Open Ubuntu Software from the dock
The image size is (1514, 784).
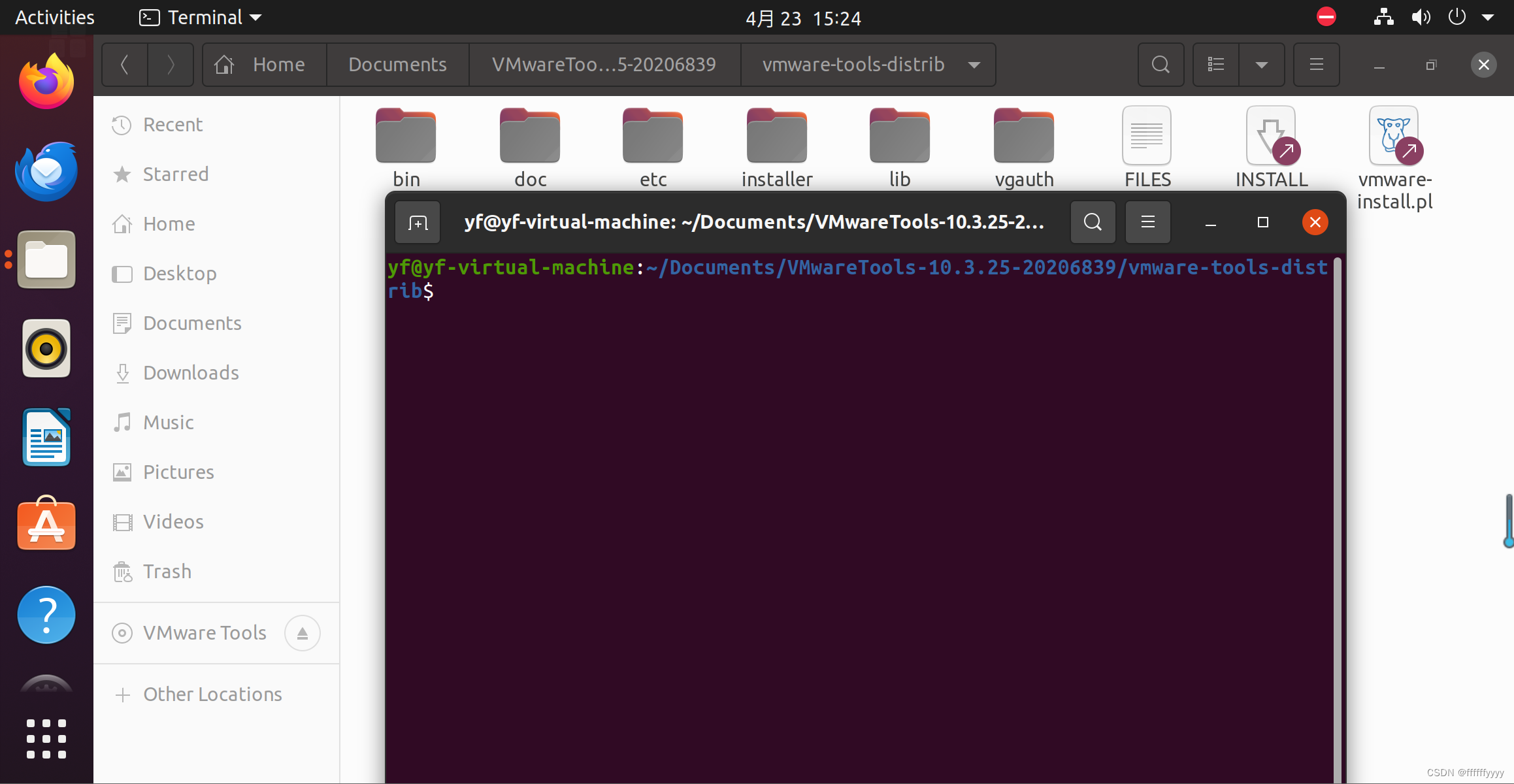(46, 523)
